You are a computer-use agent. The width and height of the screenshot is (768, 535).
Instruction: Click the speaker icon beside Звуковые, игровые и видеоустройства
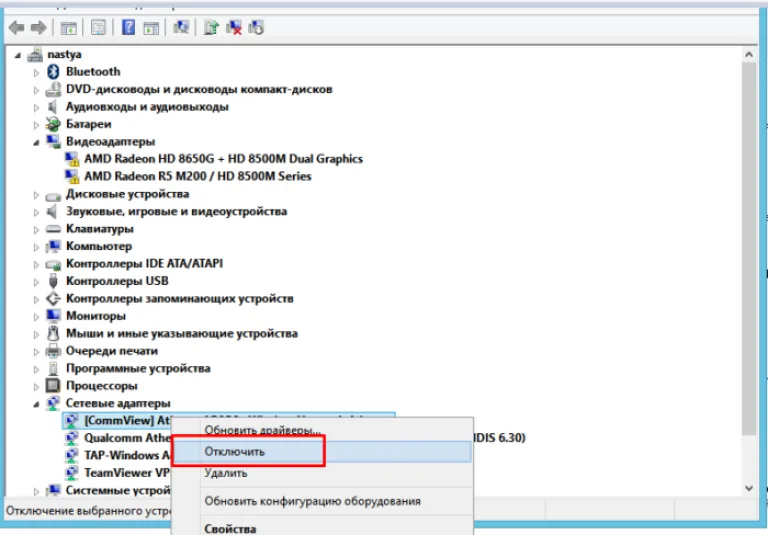pos(52,212)
